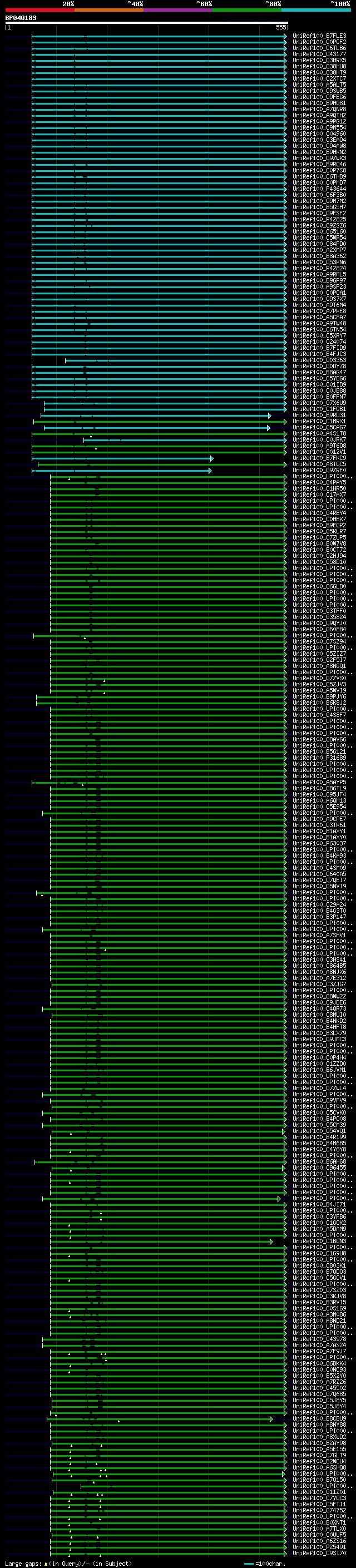
Task: Open hit UniRef100_Q0PGF2
Action: [x=319, y=42]
